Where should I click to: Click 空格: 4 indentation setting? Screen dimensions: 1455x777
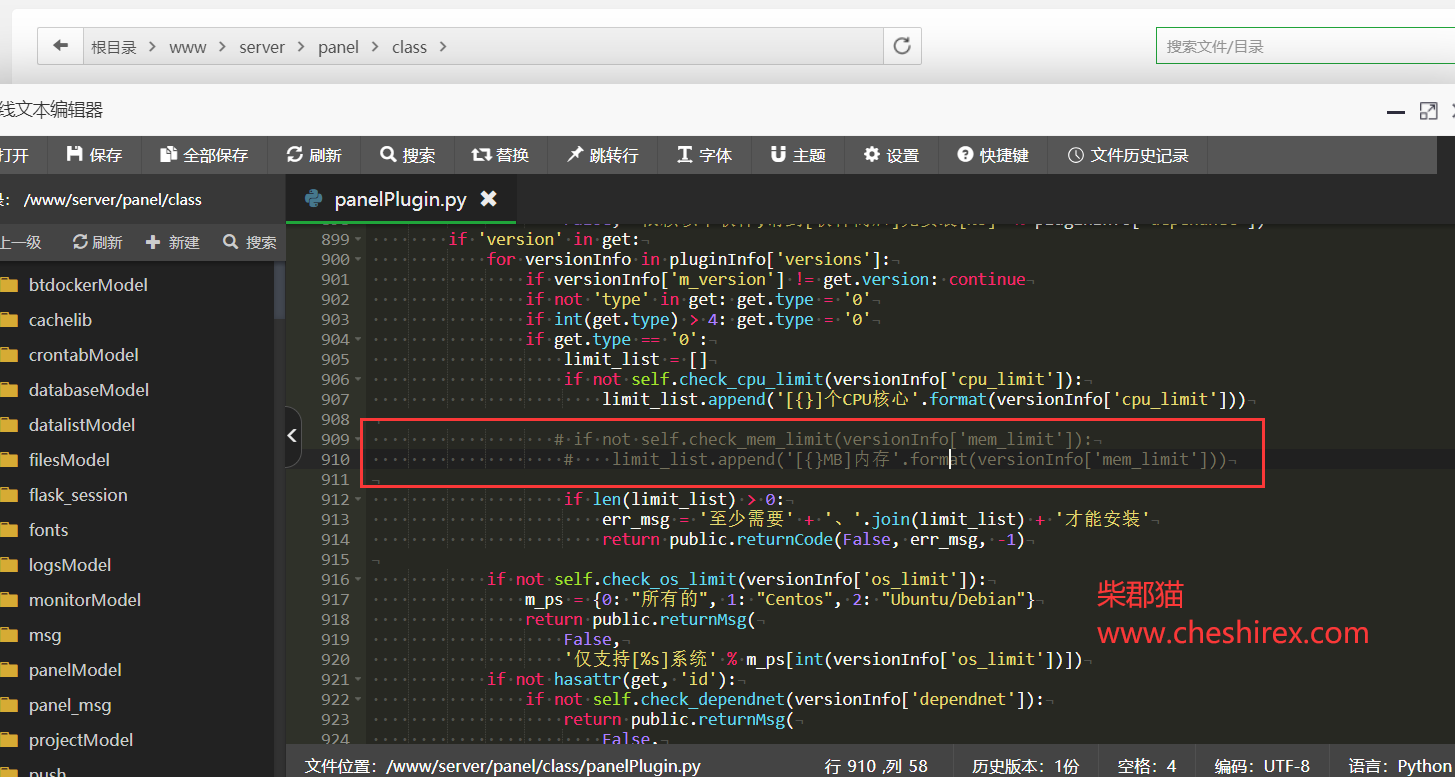pos(1147,766)
